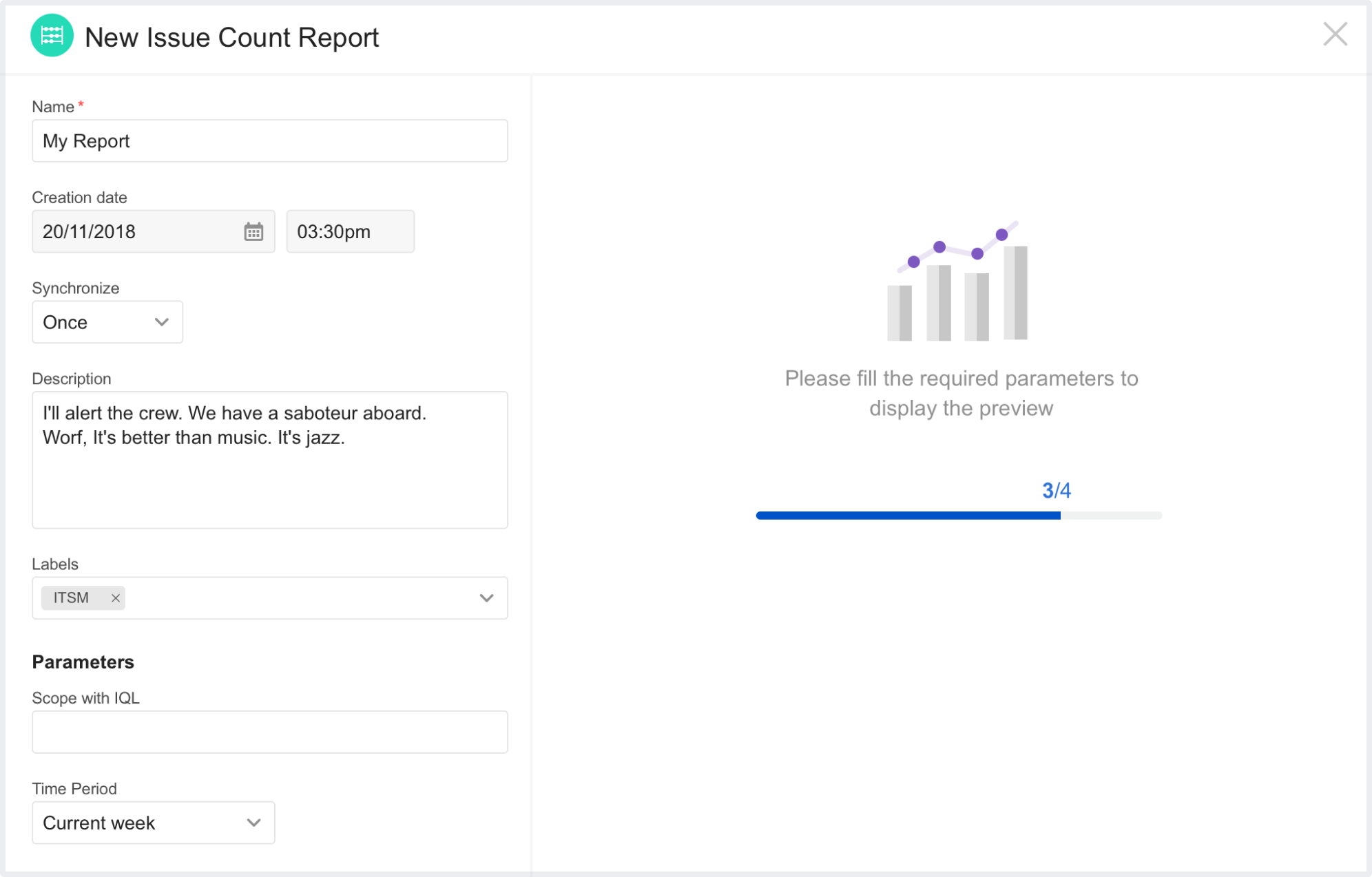Click the Synchronize dropdown chevron arrow

click(x=162, y=322)
